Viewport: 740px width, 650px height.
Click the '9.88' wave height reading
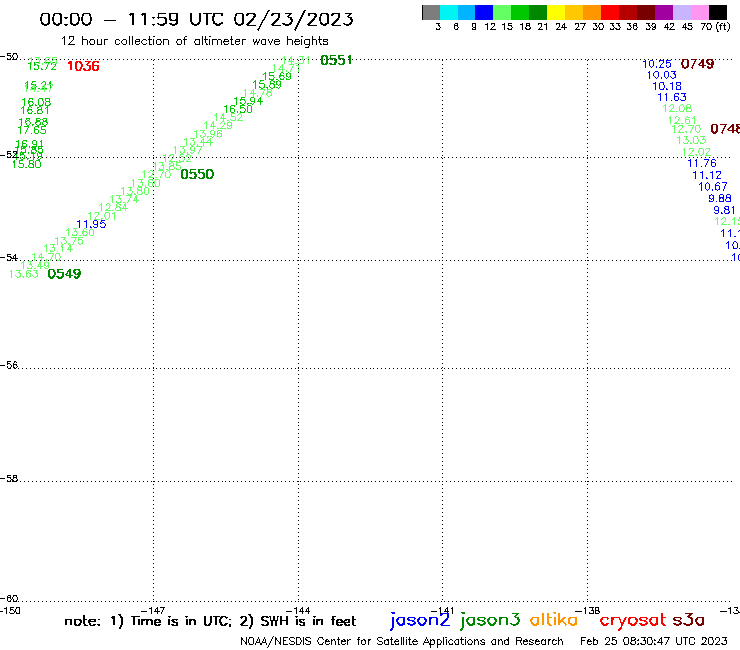click(x=720, y=199)
